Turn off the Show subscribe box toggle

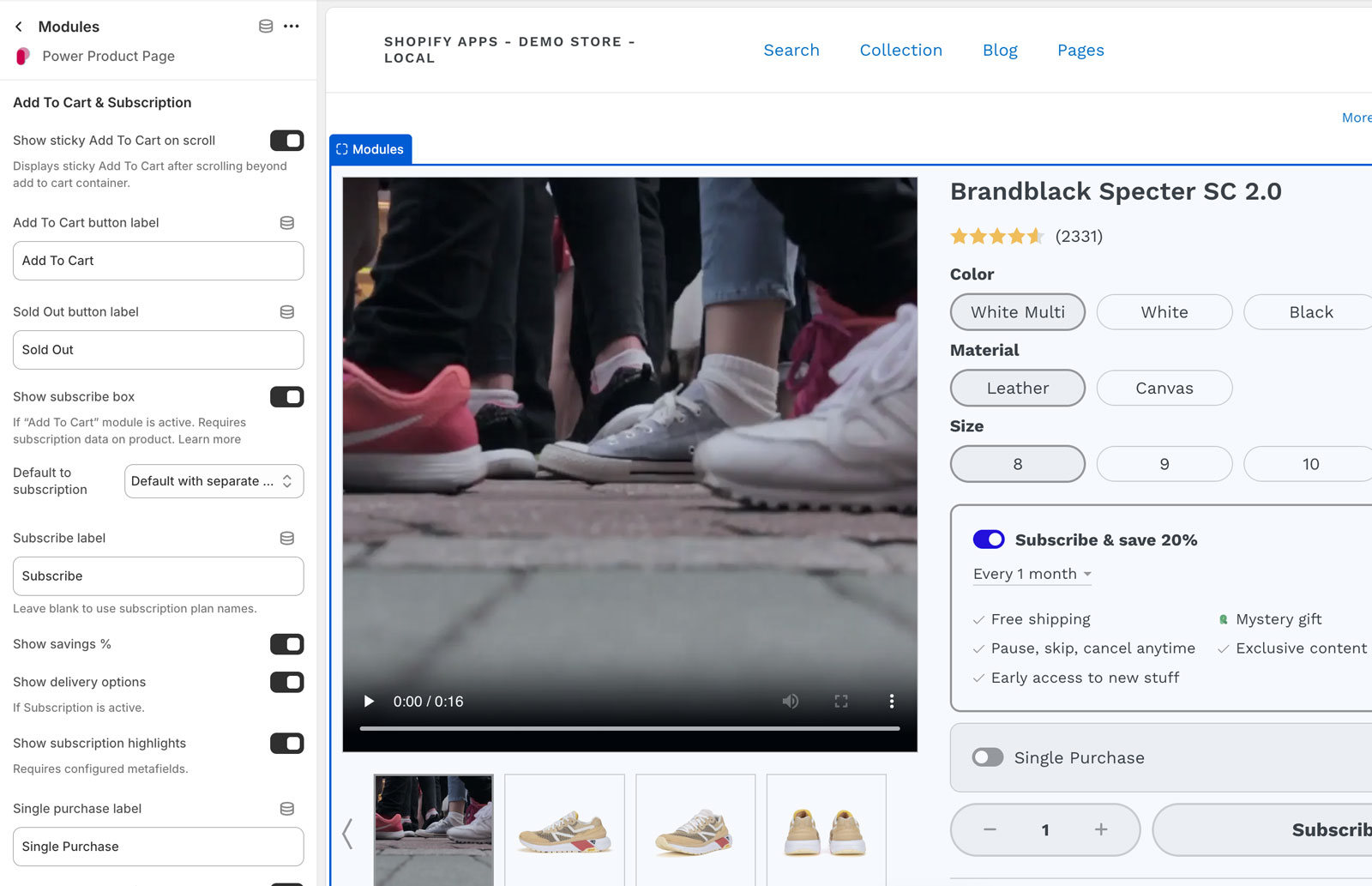point(286,397)
